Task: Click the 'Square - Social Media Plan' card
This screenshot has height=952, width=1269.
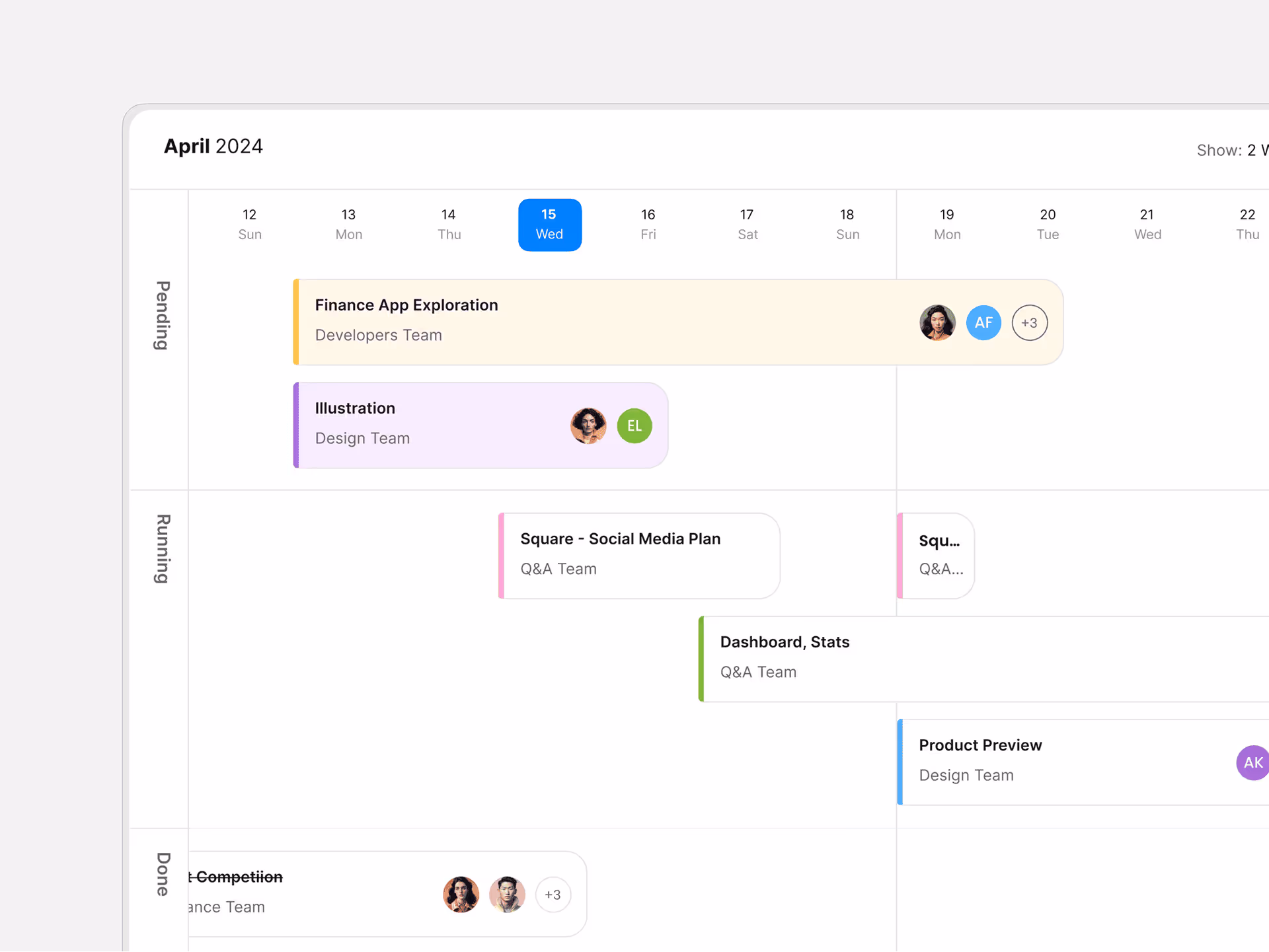Action: [x=638, y=555]
